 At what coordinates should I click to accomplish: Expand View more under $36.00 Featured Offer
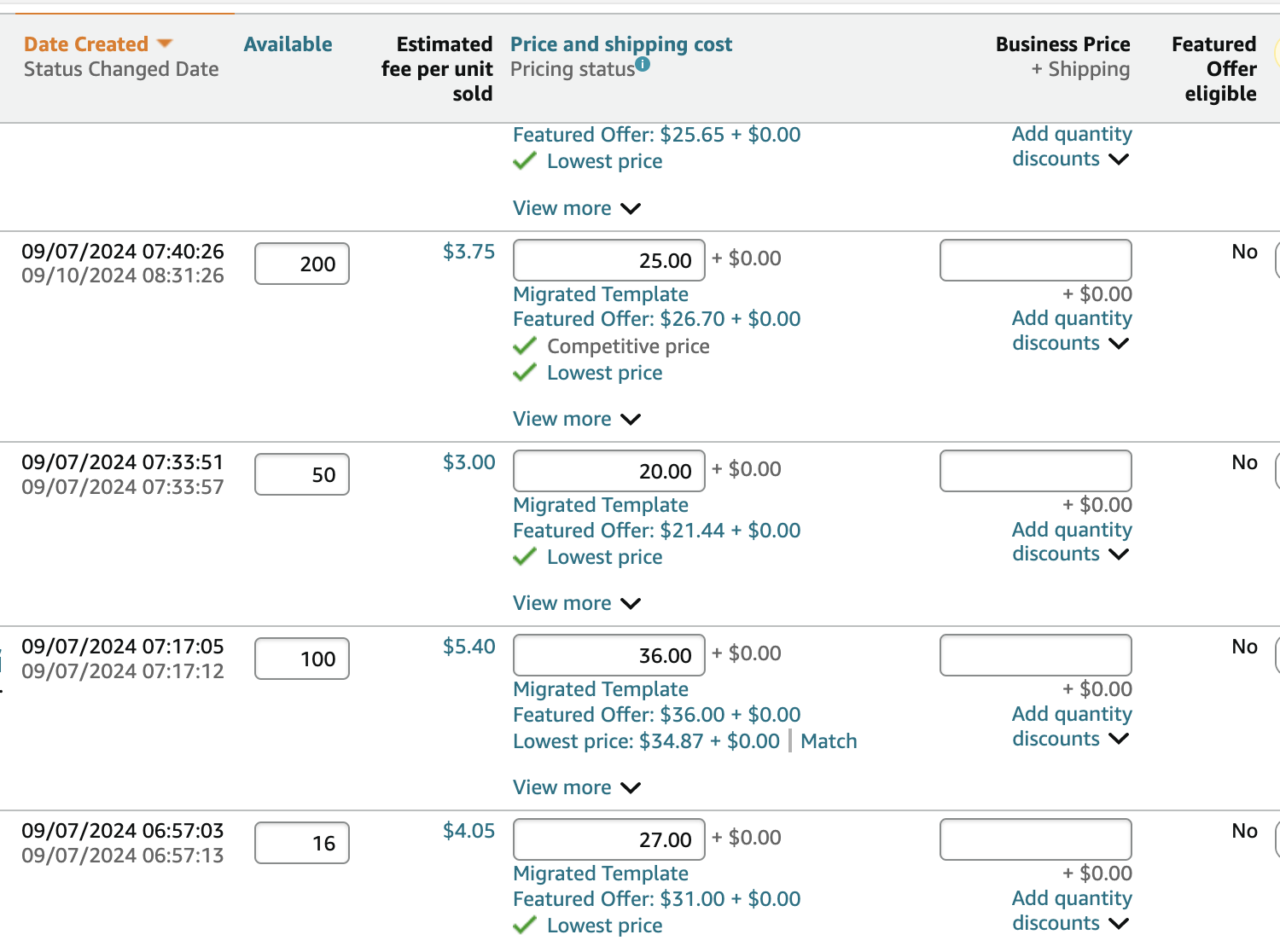coord(577,787)
